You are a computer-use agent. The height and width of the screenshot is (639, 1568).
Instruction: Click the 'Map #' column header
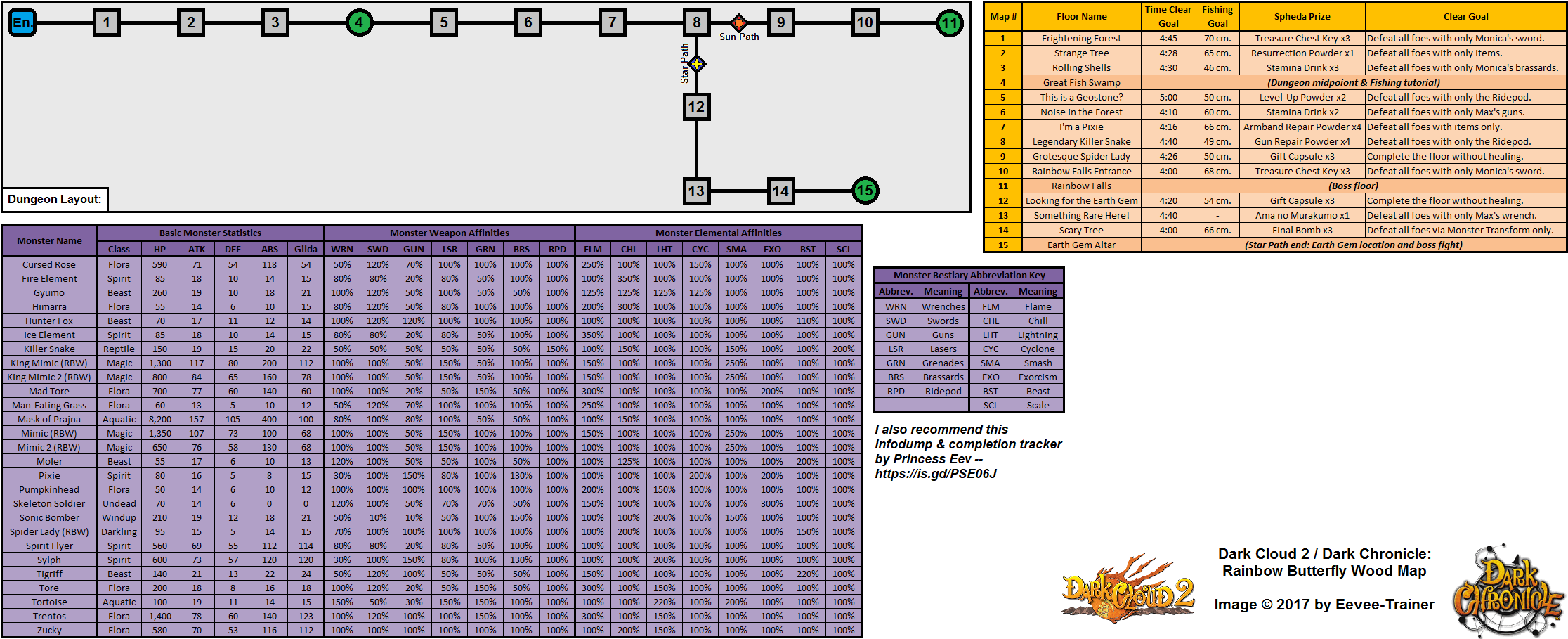(1003, 16)
